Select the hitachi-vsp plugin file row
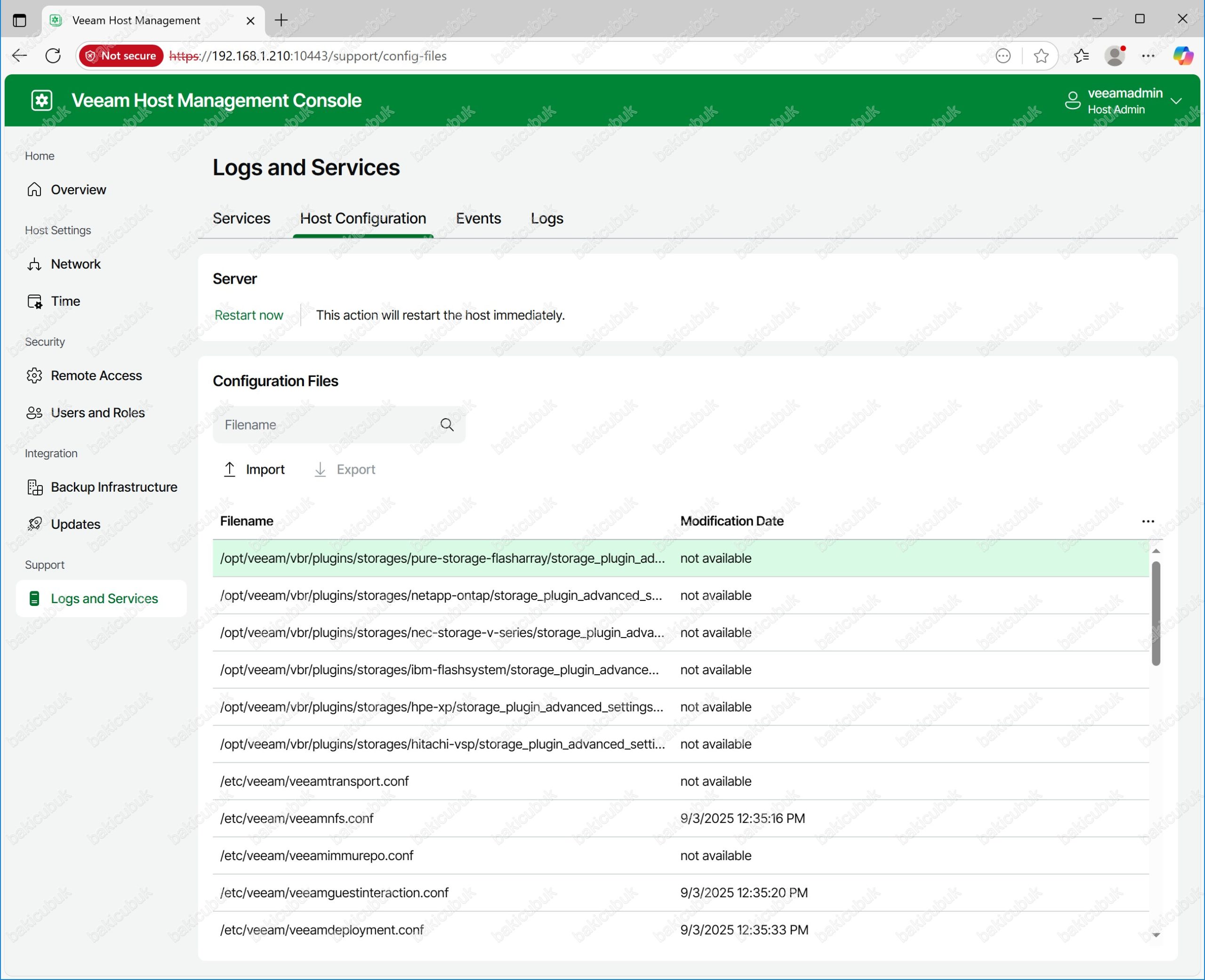 [681, 744]
